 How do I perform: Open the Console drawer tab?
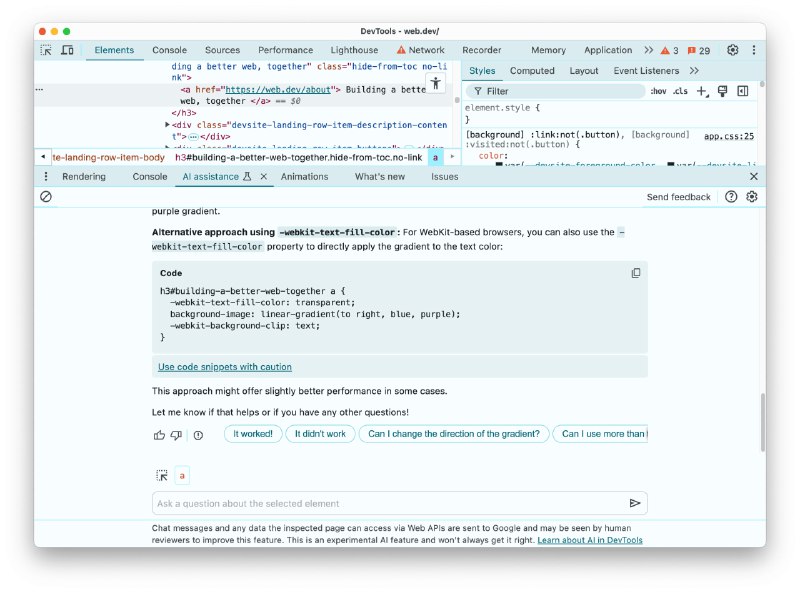click(x=148, y=175)
